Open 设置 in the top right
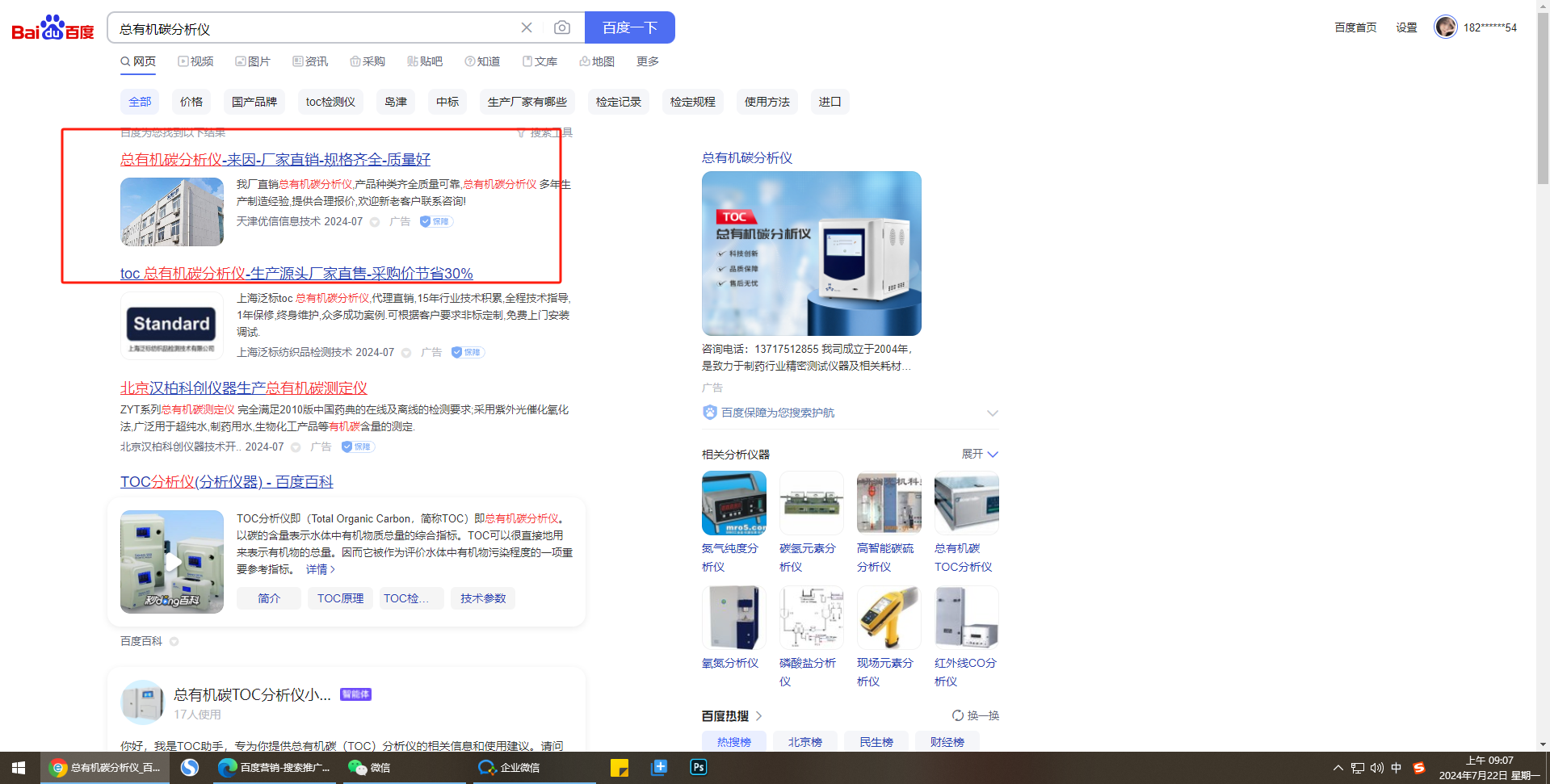This screenshot has width=1550, height=784. pos(1406,27)
